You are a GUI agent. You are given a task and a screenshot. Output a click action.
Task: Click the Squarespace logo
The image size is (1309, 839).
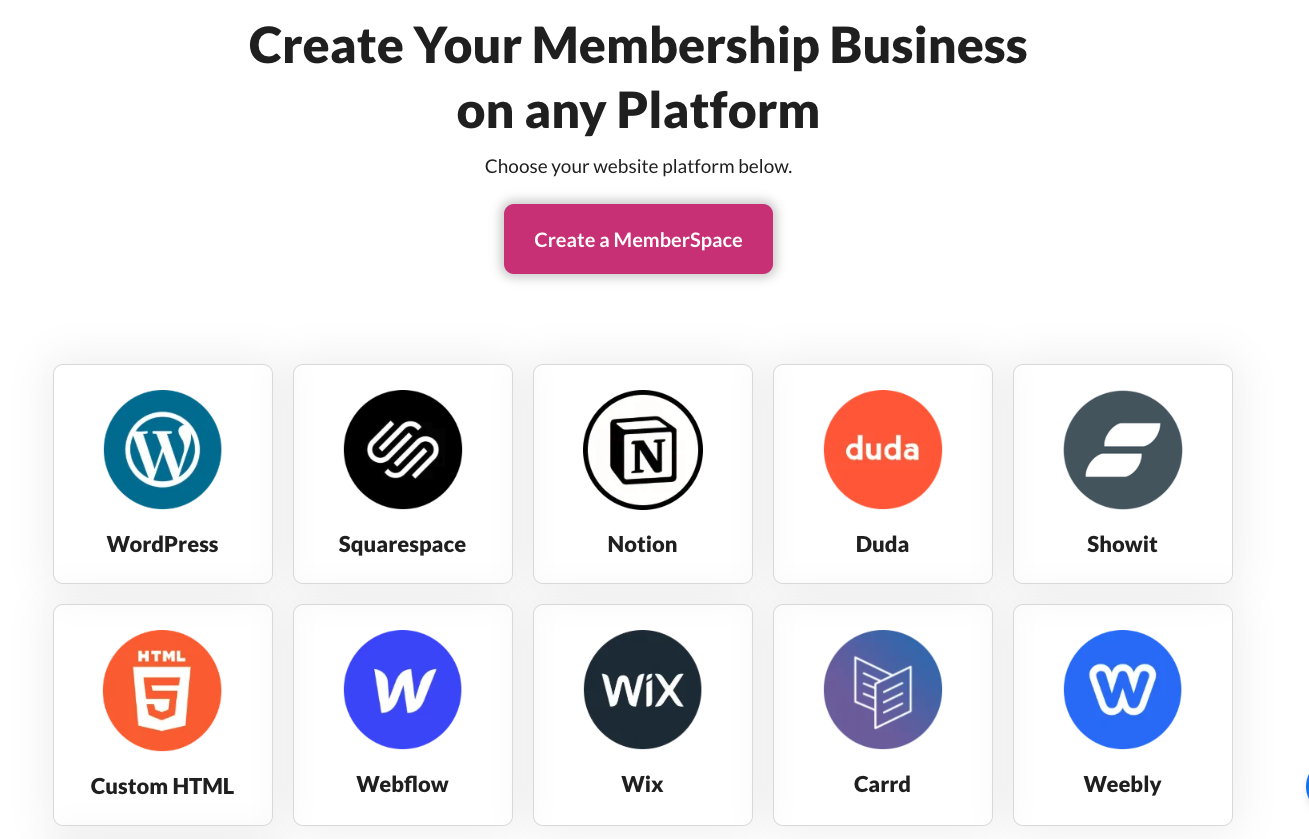pos(402,449)
